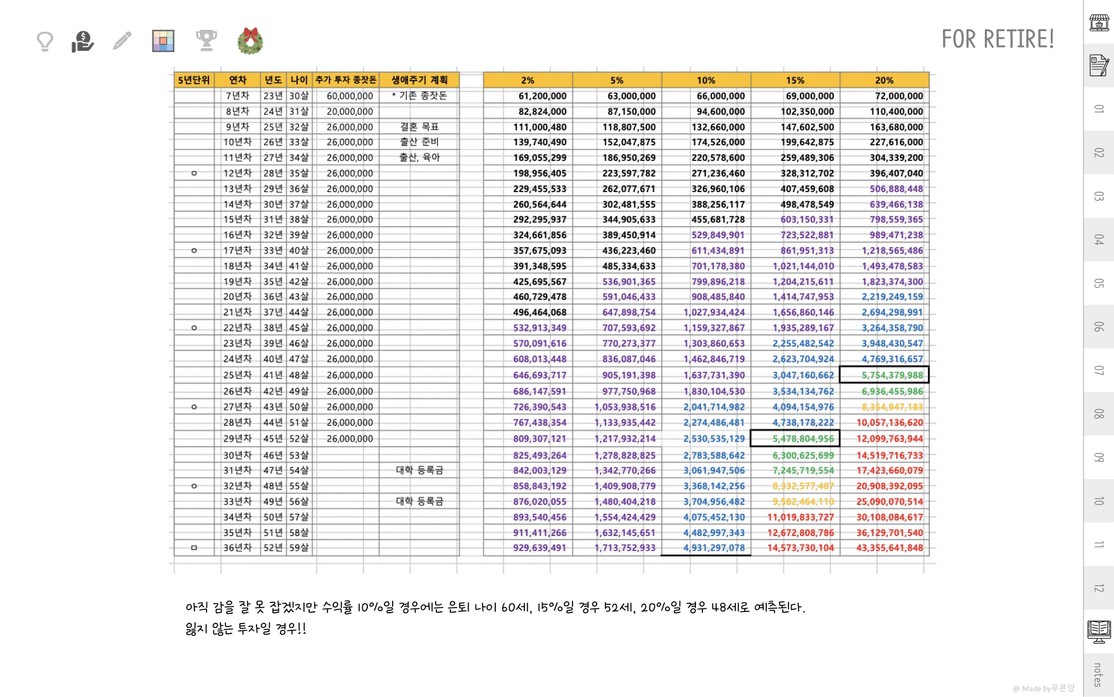Select the 10,057,136,620 cell
The image size is (1114, 697).
tap(885, 423)
